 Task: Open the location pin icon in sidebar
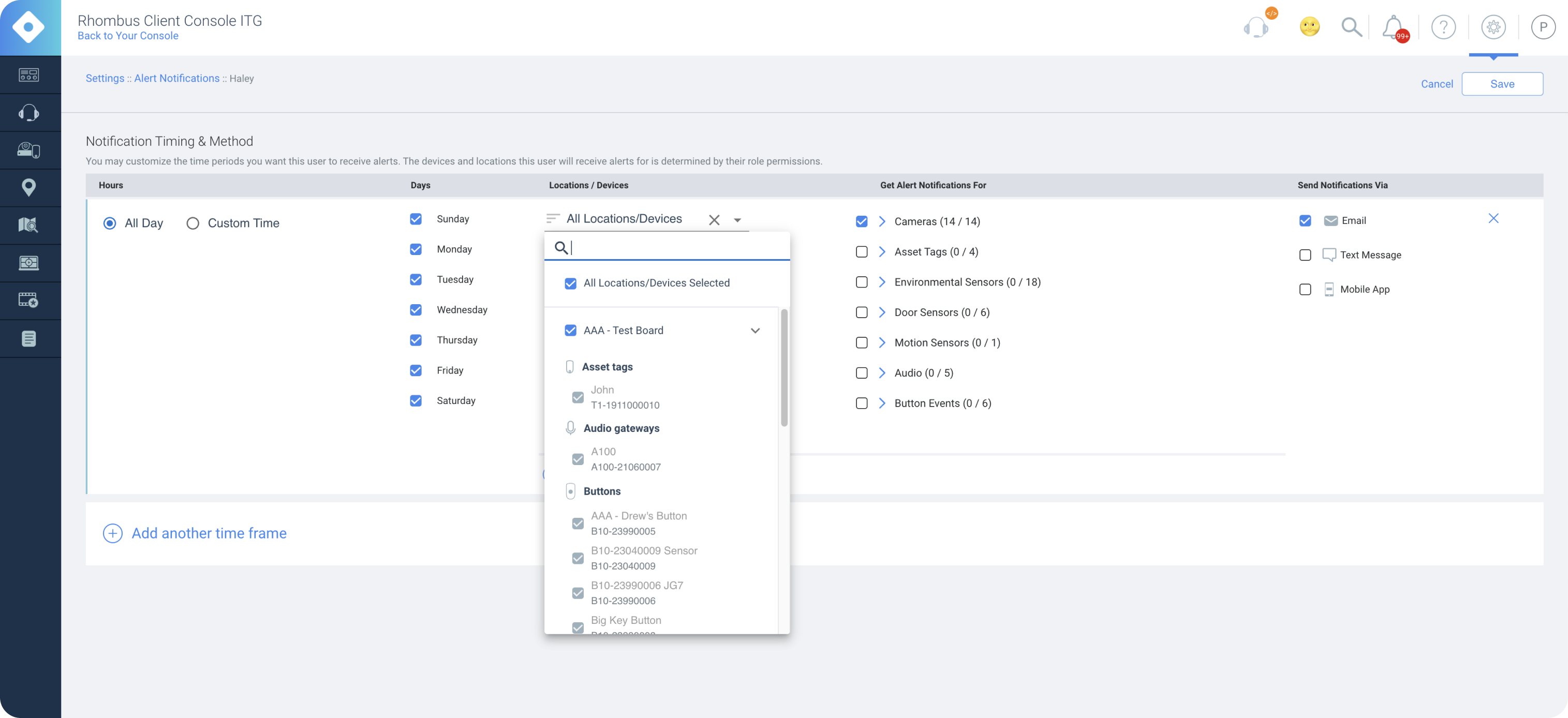[x=28, y=187]
